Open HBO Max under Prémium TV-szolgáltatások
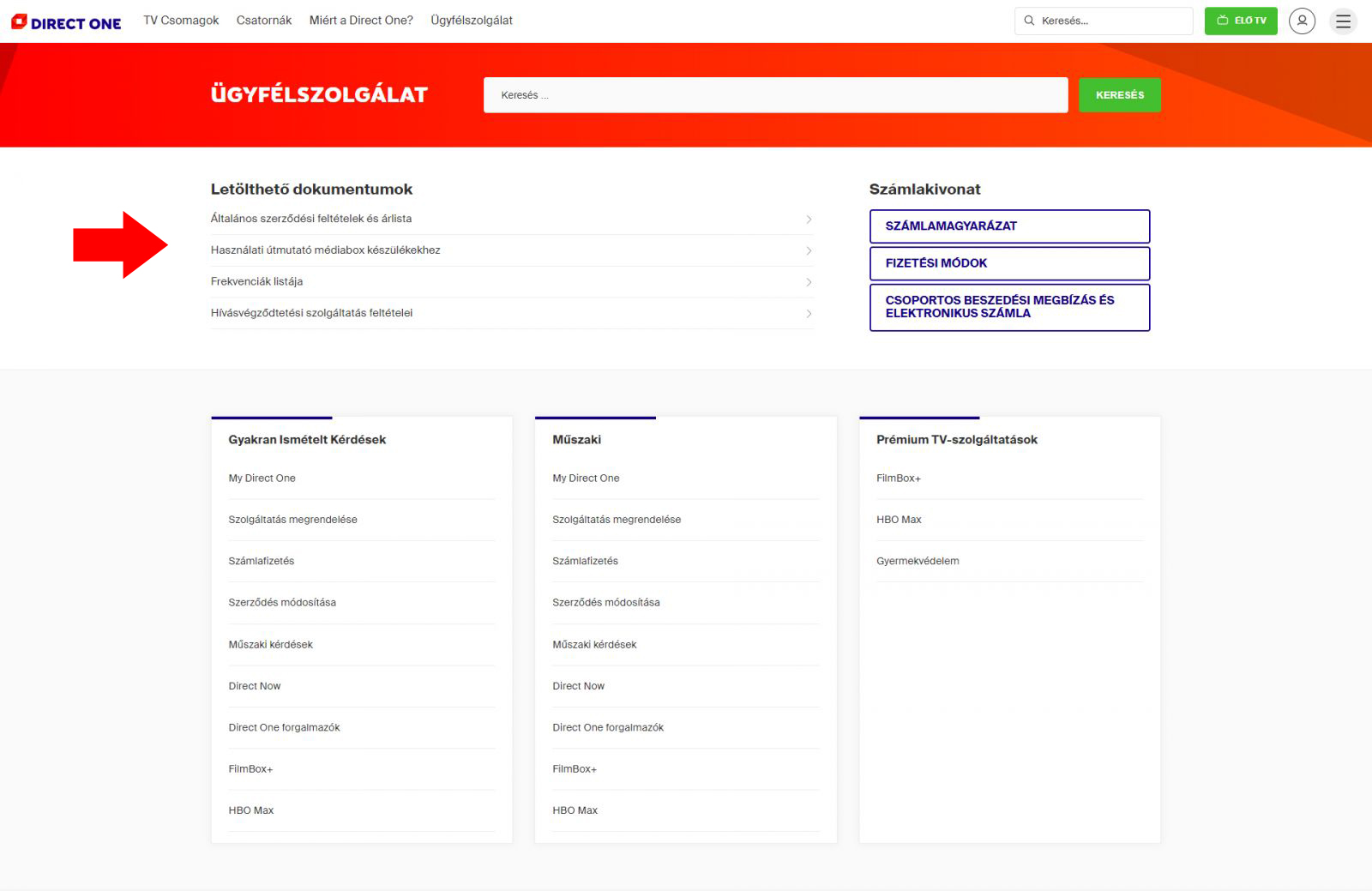This screenshot has width=1372, height=891. [x=899, y=520]
